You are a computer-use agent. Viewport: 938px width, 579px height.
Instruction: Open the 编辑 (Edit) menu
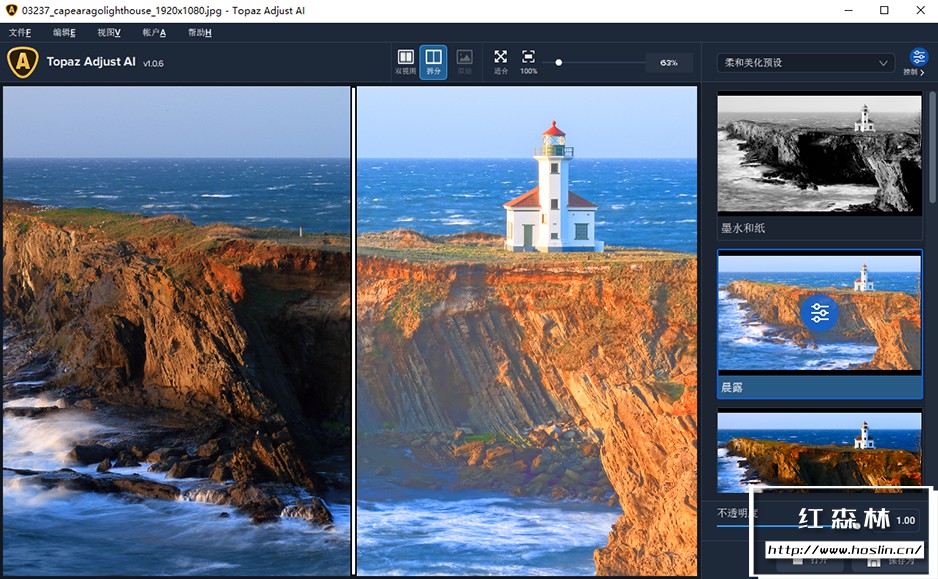click(x=64, y=33)
